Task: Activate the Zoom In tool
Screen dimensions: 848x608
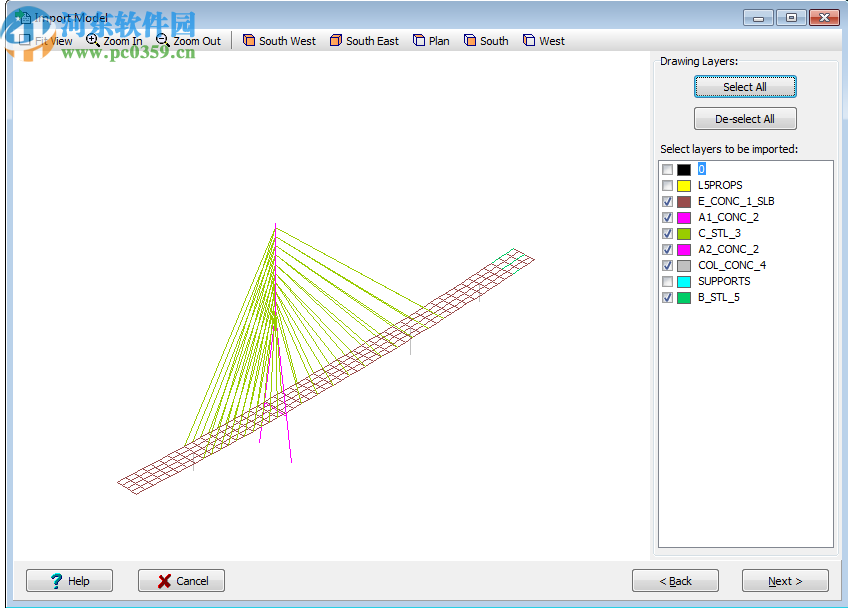Action: 113,40
